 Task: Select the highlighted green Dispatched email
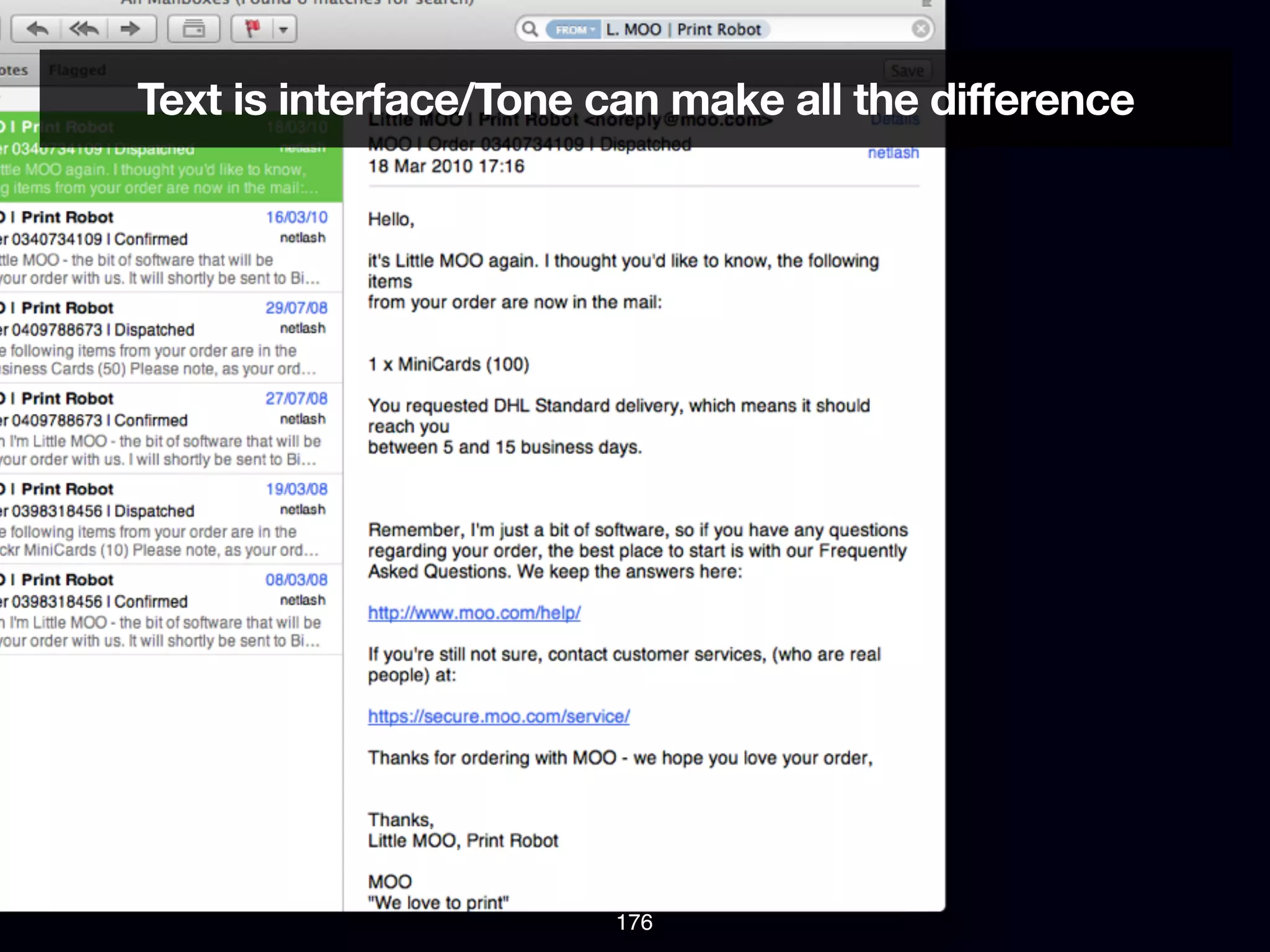[171, 157]
